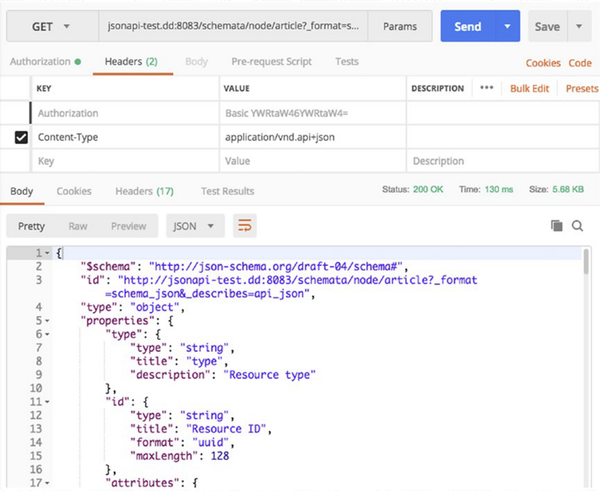
Task: Toggle the Content-Type header checkbox
Action: 21,138
